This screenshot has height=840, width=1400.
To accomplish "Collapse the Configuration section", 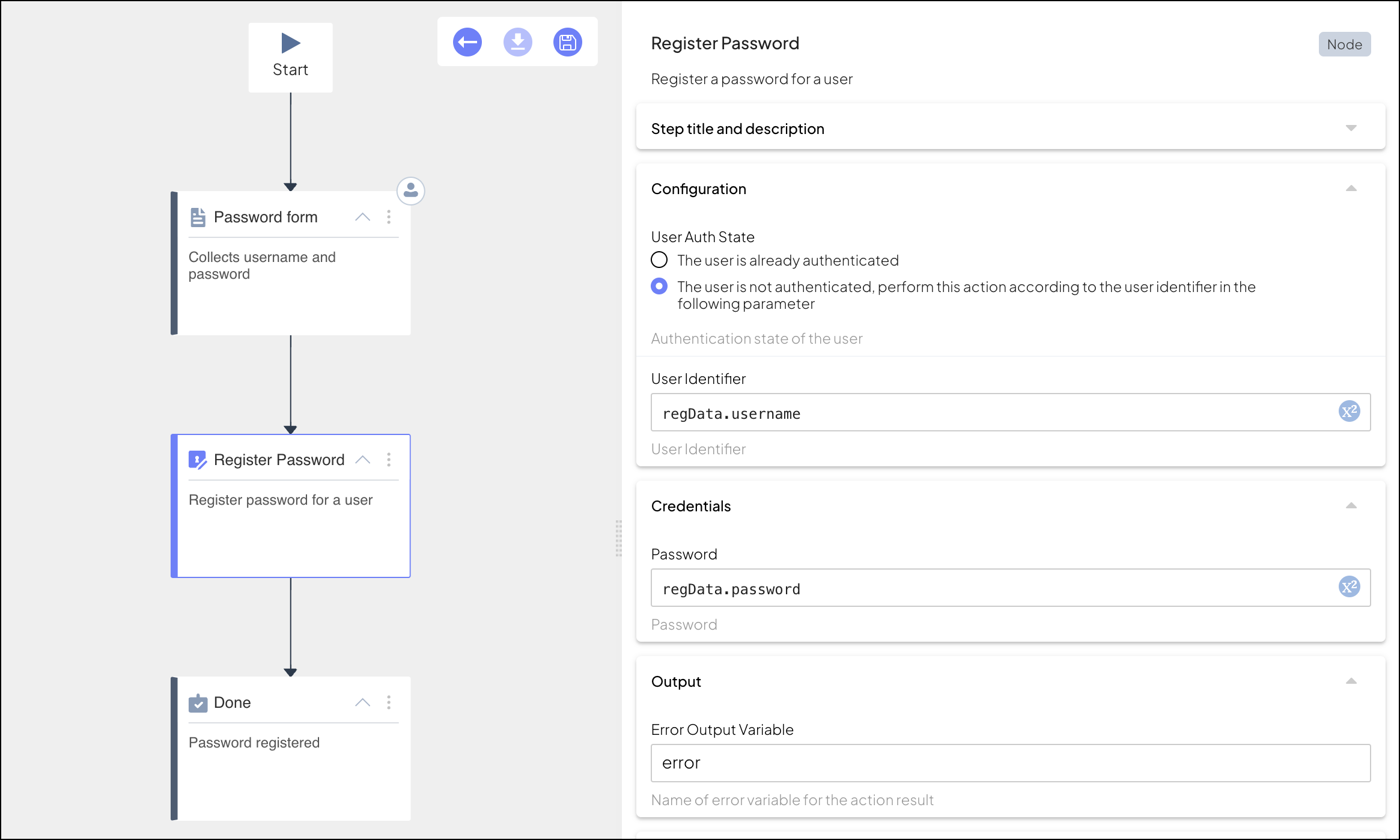I will (x=1351, y=189).
